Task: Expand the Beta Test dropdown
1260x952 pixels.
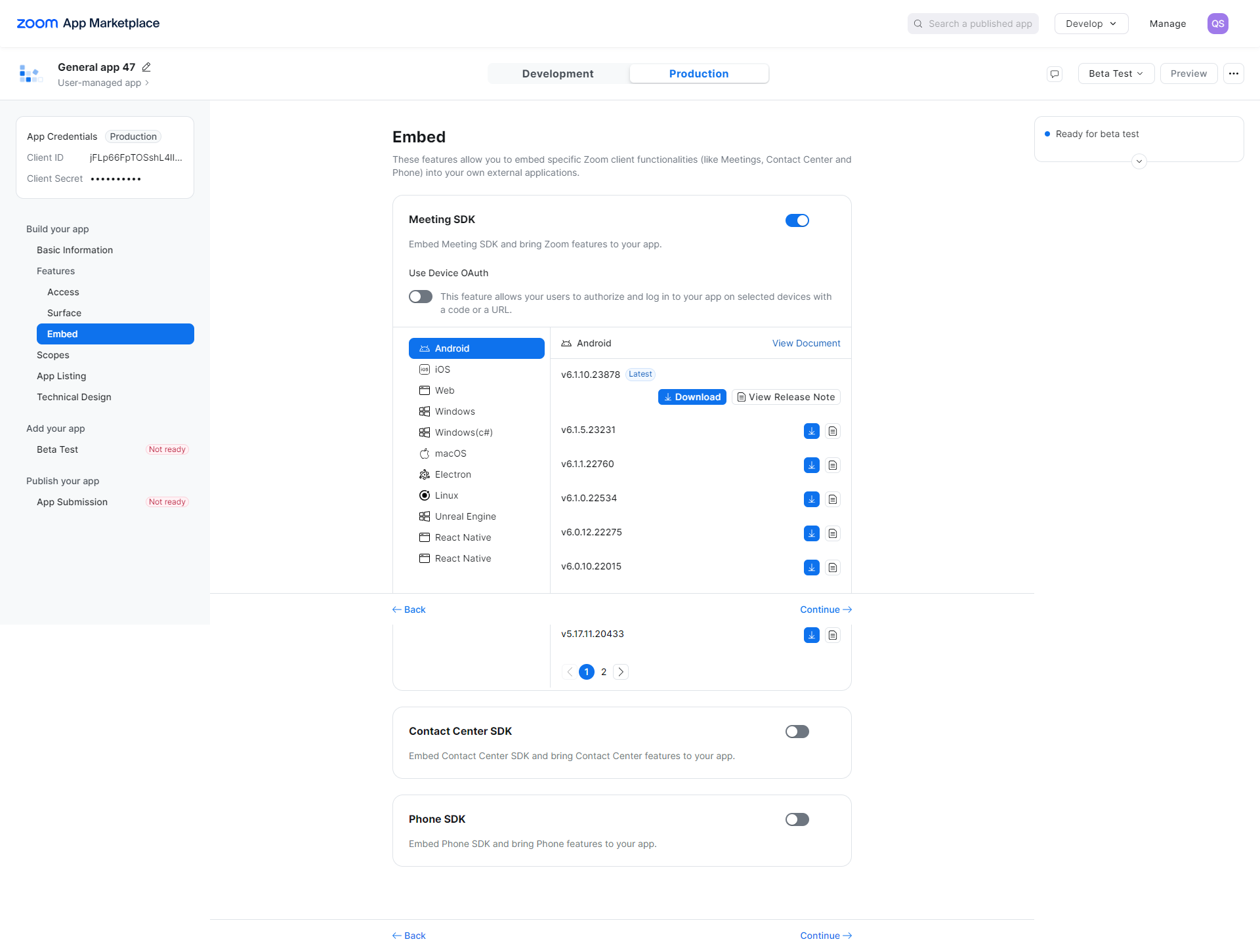Action: [1116, 73]
